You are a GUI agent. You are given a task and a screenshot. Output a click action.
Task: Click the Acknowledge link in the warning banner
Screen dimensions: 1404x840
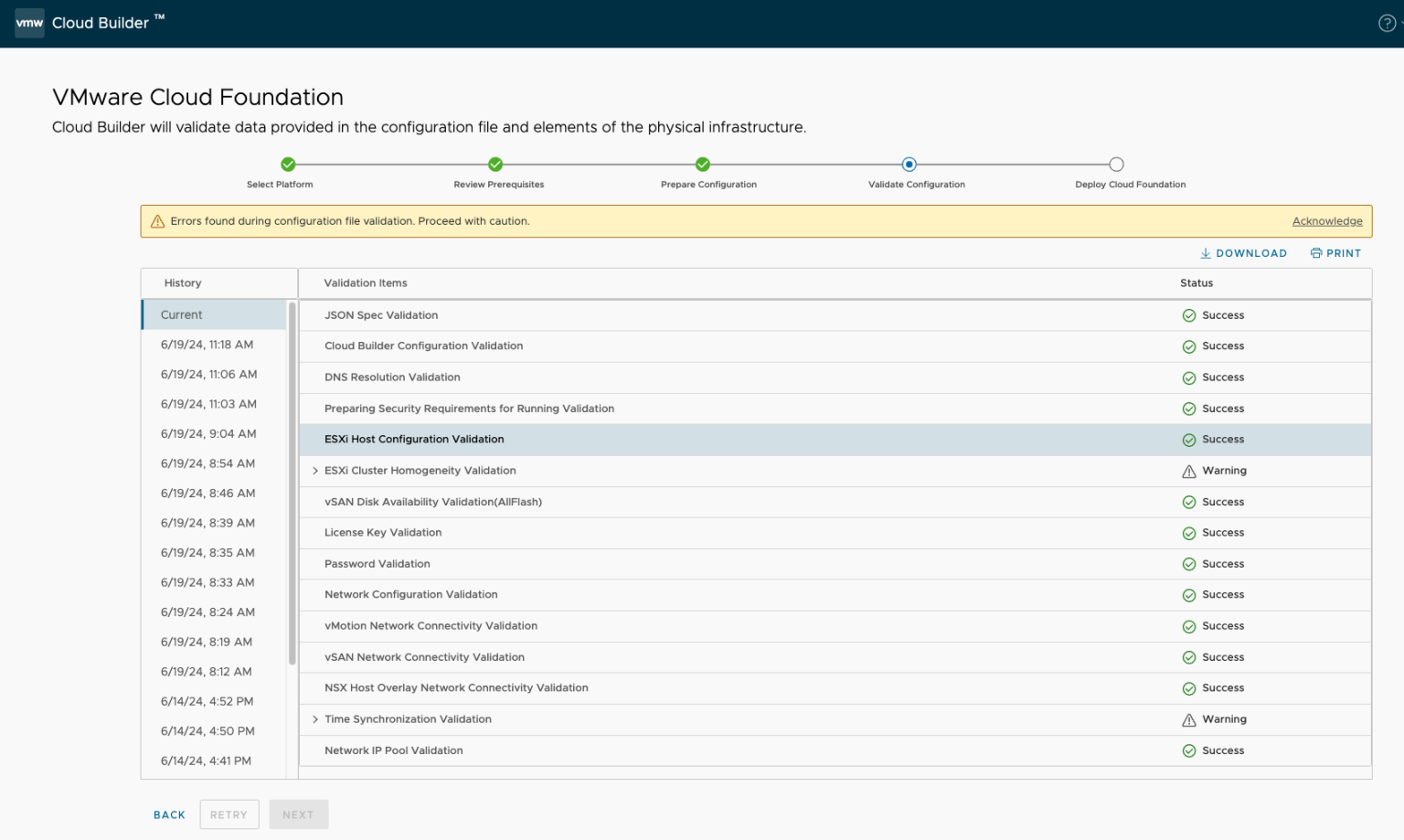(x=1326, y=220)
